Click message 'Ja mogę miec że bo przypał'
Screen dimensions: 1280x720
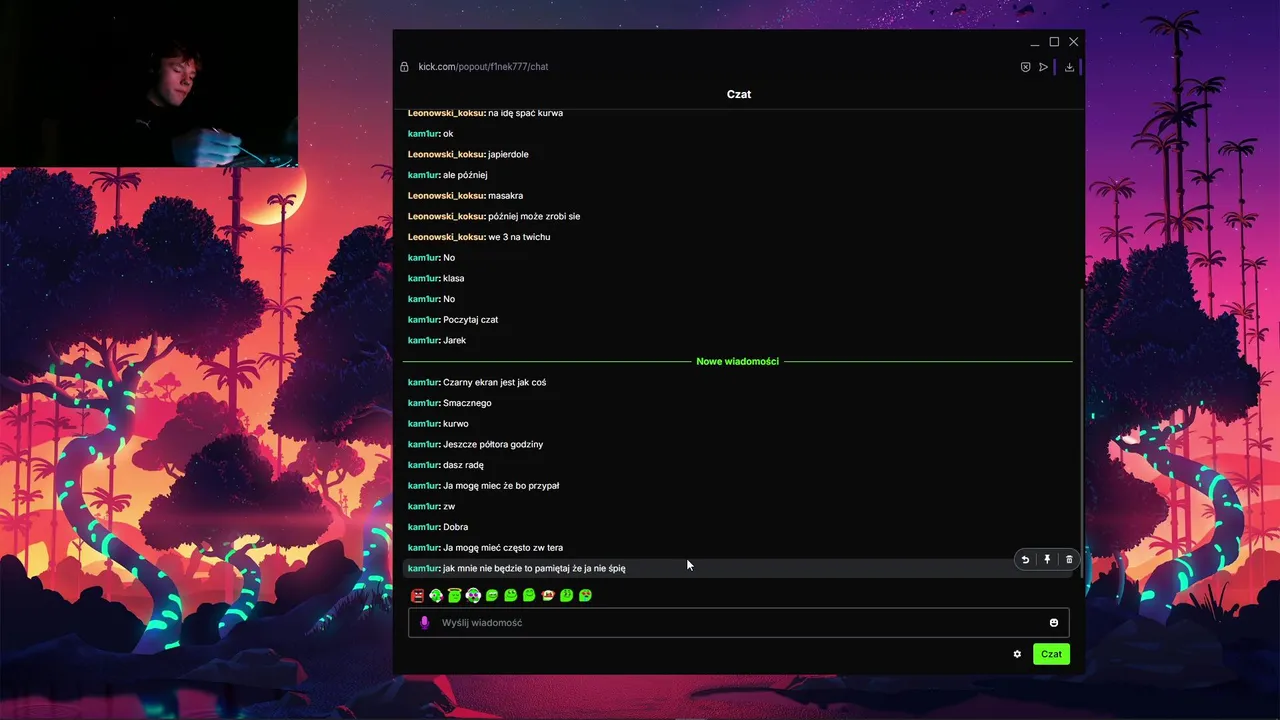click(501, 486)
